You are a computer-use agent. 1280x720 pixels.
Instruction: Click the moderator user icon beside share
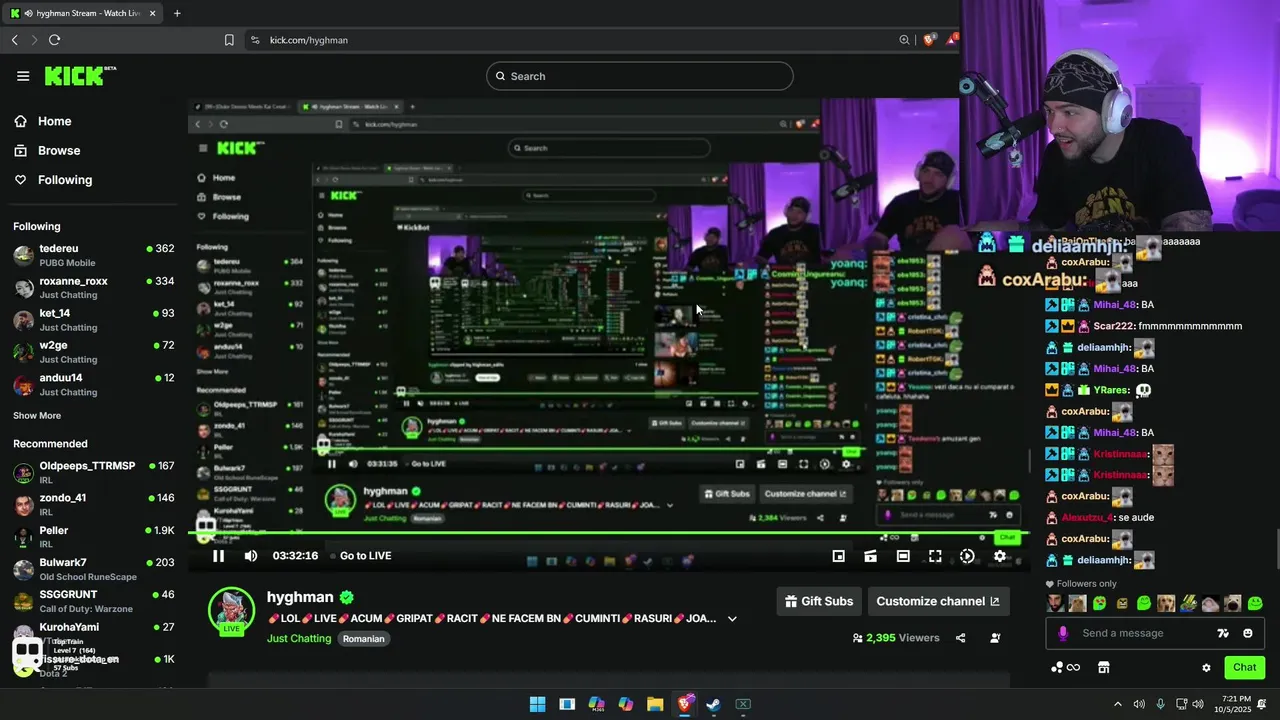pos(995,638)
